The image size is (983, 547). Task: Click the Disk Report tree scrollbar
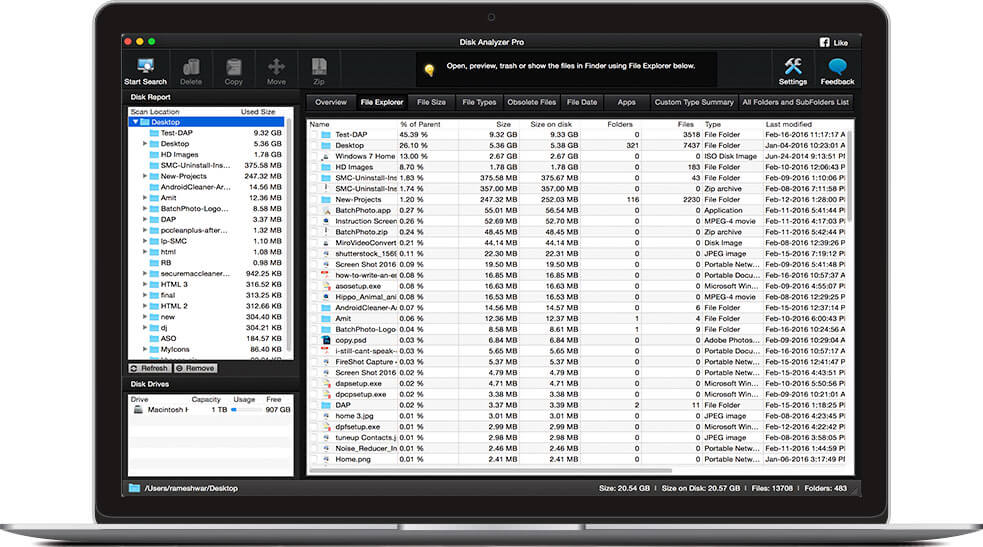click(288, 233)
